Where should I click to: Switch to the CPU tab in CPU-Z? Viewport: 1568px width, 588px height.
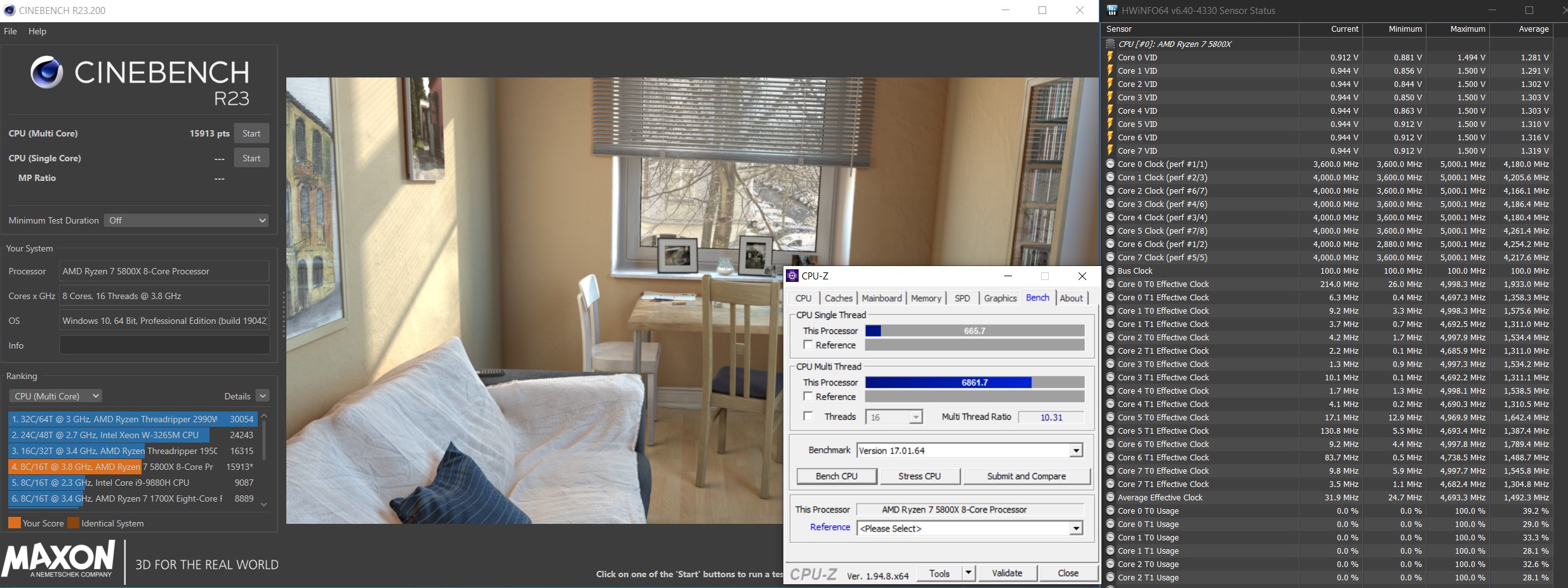[x=804, y=298]
